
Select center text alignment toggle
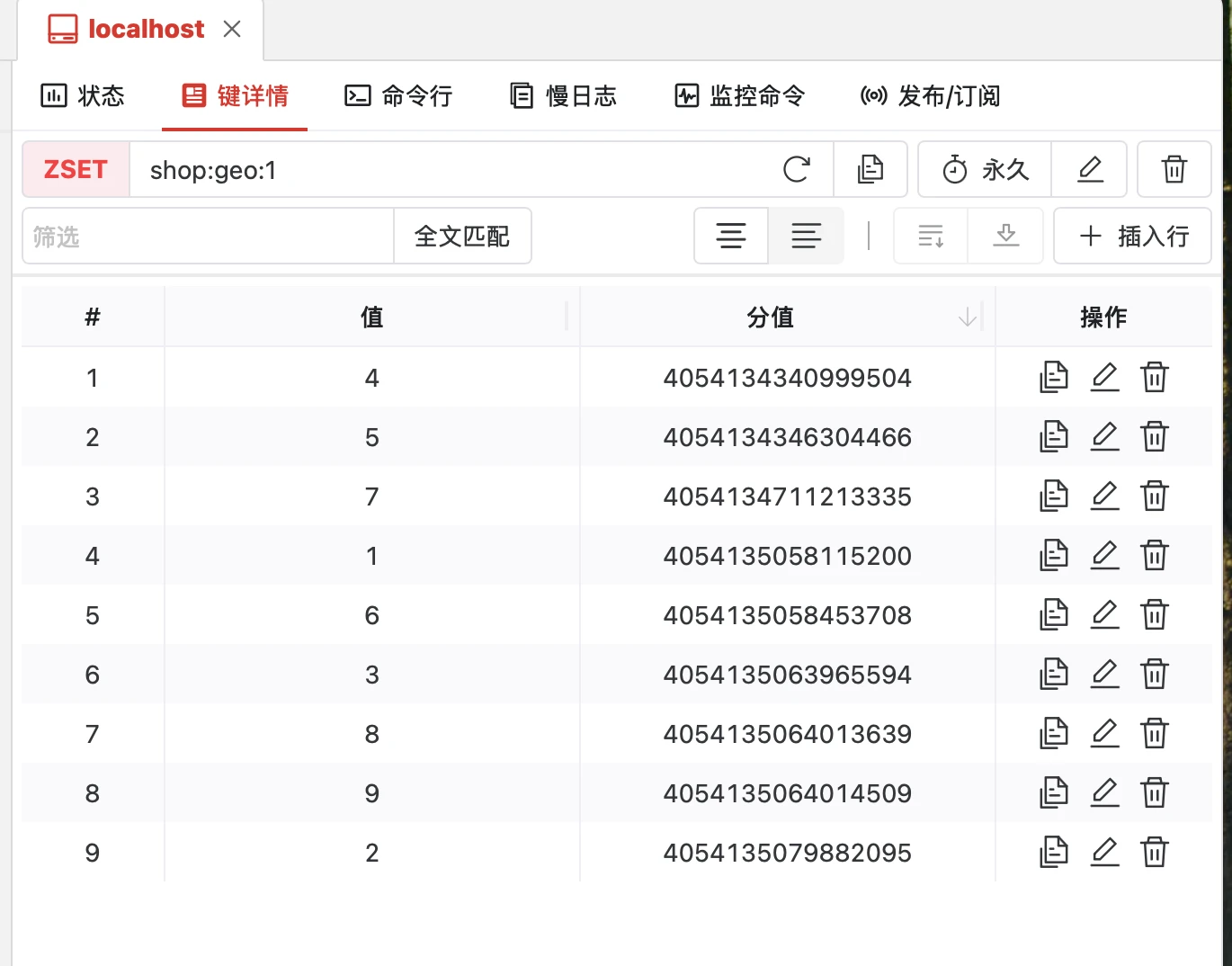pos(731,237)
